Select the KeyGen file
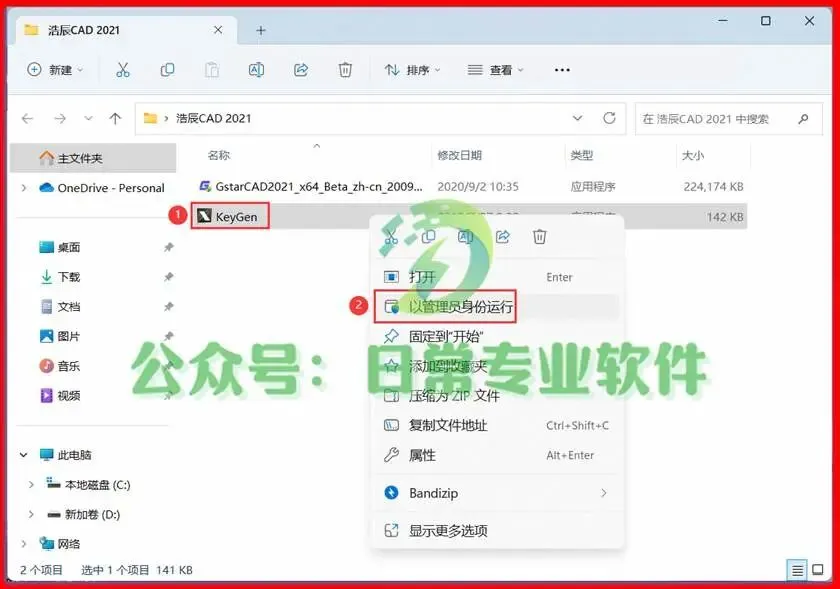 click(230, 217)
